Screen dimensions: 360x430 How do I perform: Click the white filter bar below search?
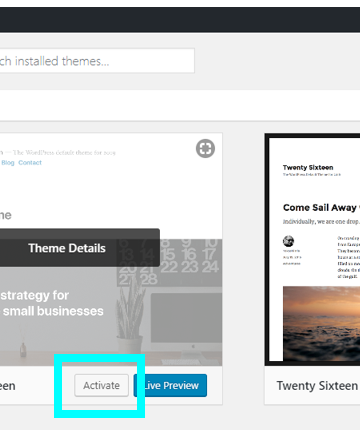180,105
